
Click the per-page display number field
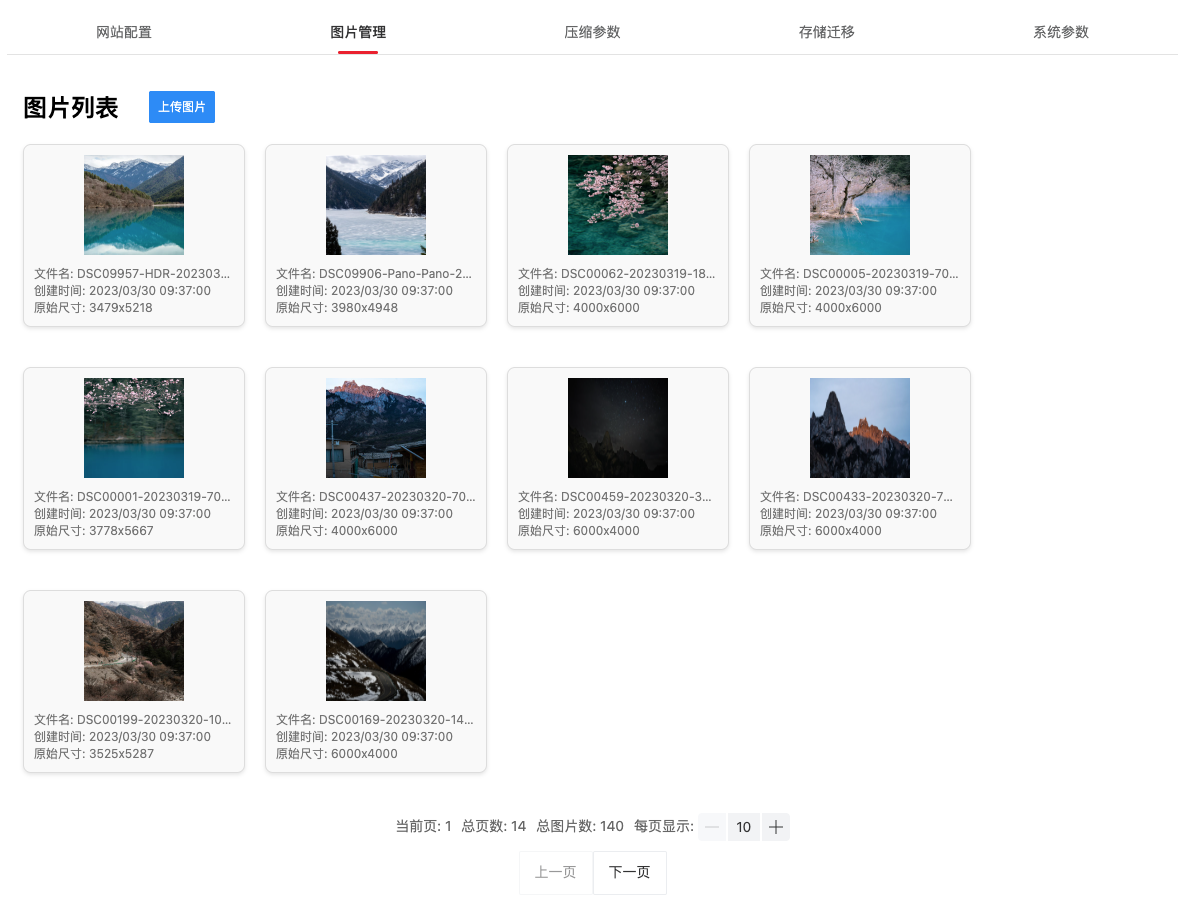click(x=744, y=827)
